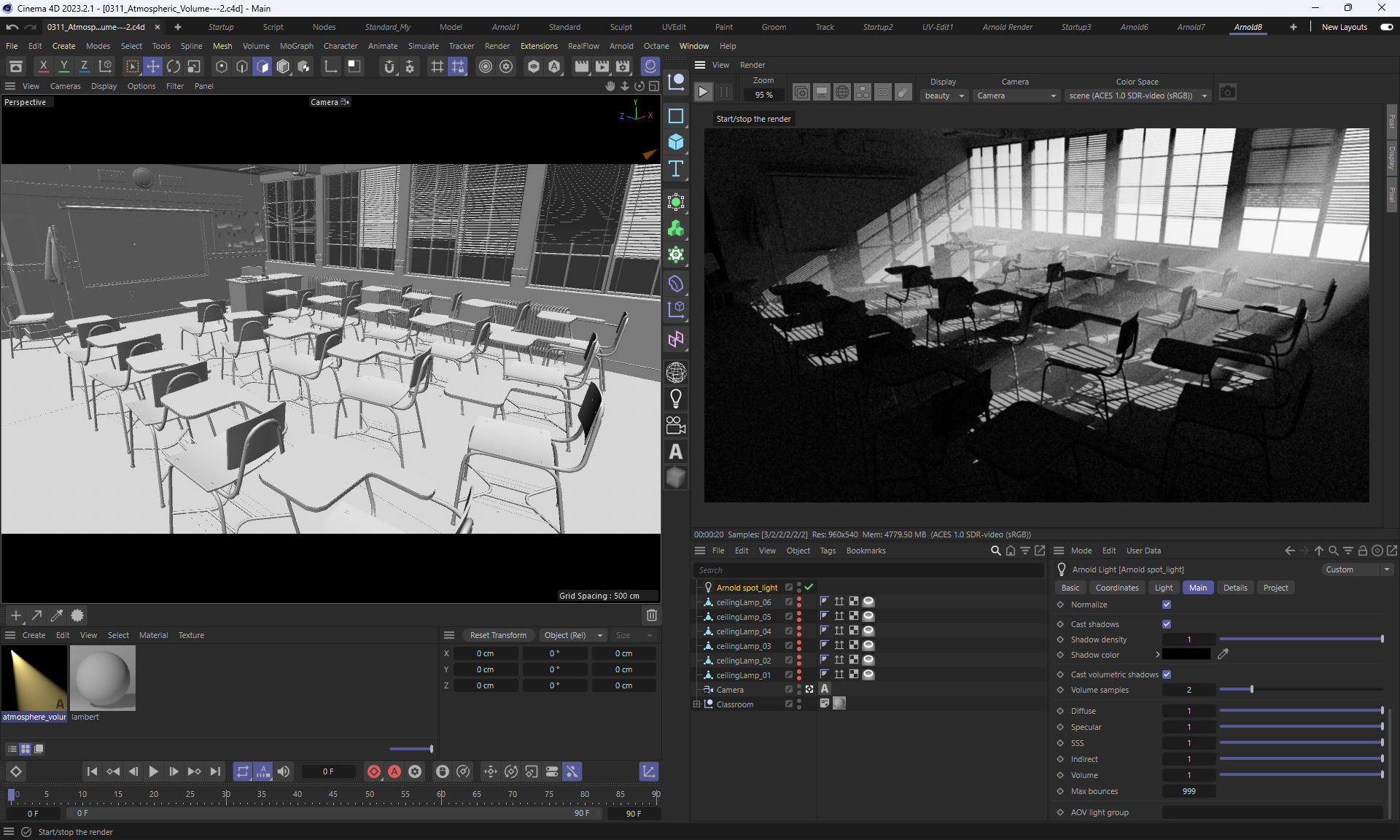Open the MoGraph menu
Viewport: 1400px width, 840px height.
pos(296,46)
